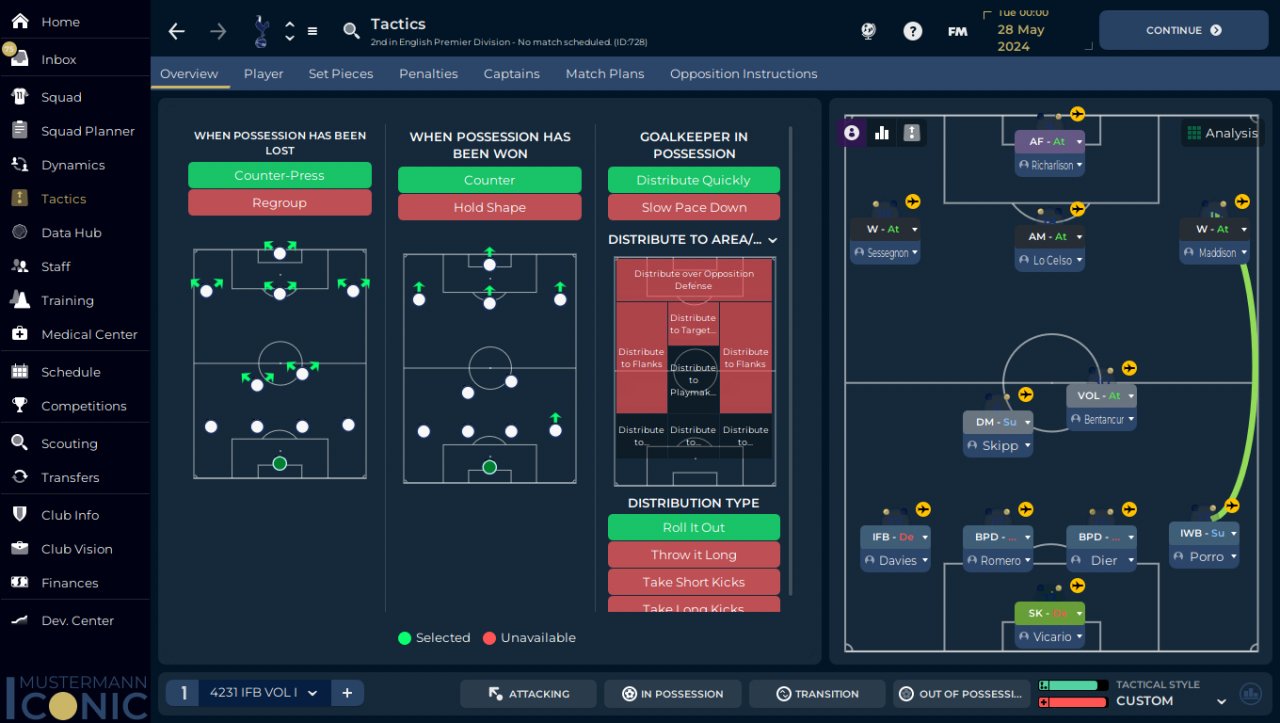Go back with the left arrow
Screen dimensions: 1280x723
(177, 31)
